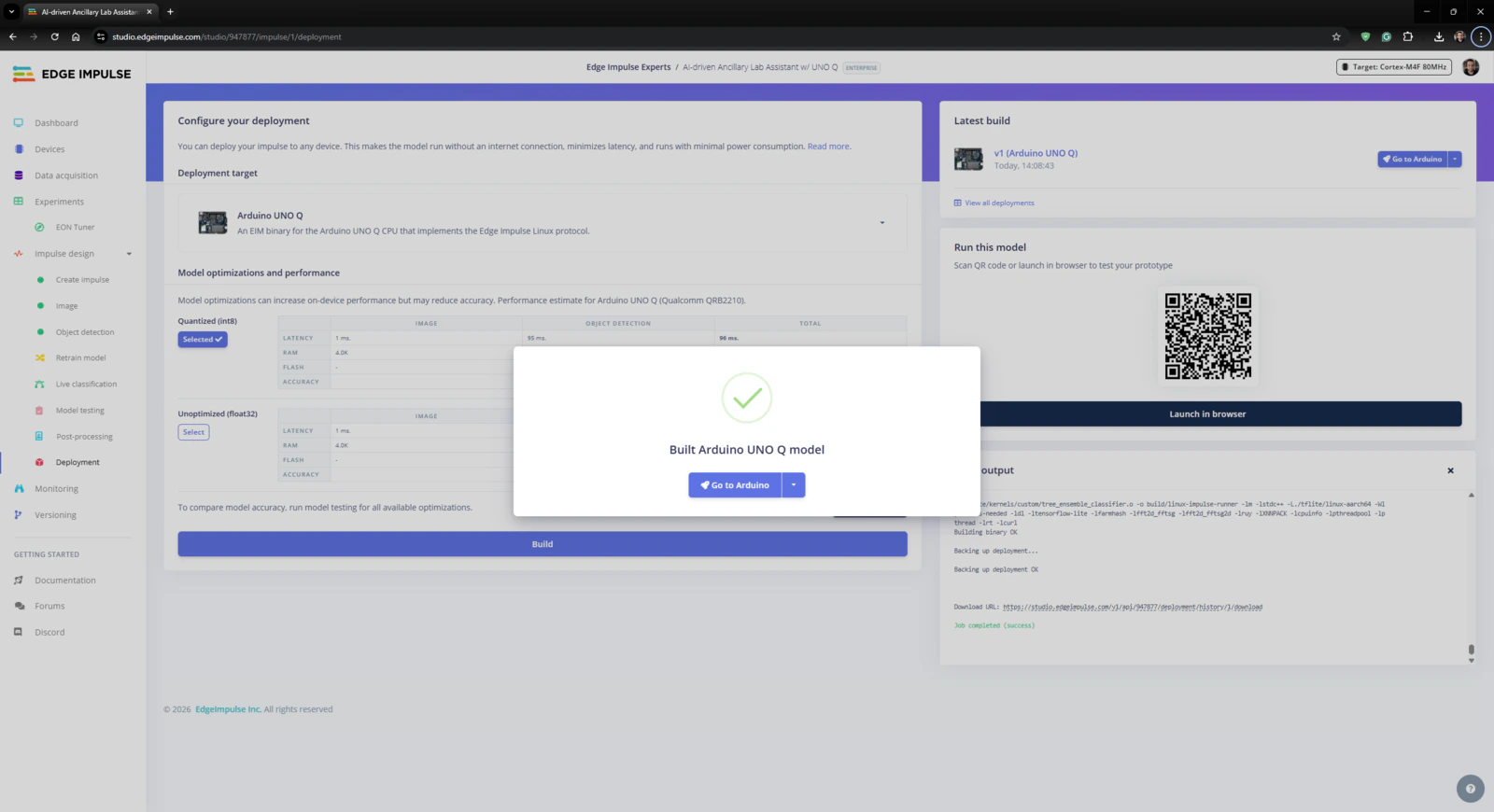Click the Monitoring icon in the sidebar
This screenshot has width=1494, height=812.
19,488
